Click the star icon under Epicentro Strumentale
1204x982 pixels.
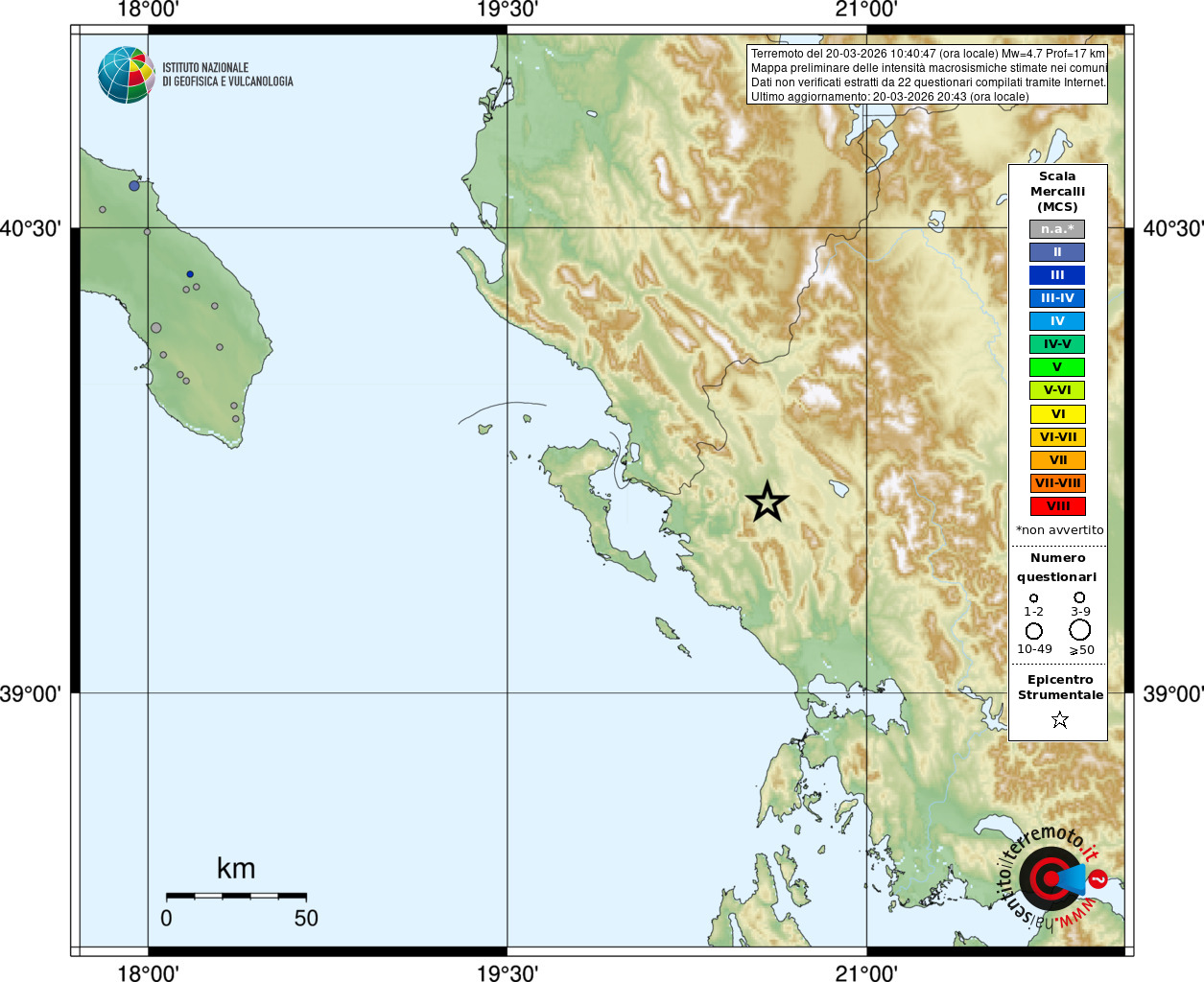1059,719
